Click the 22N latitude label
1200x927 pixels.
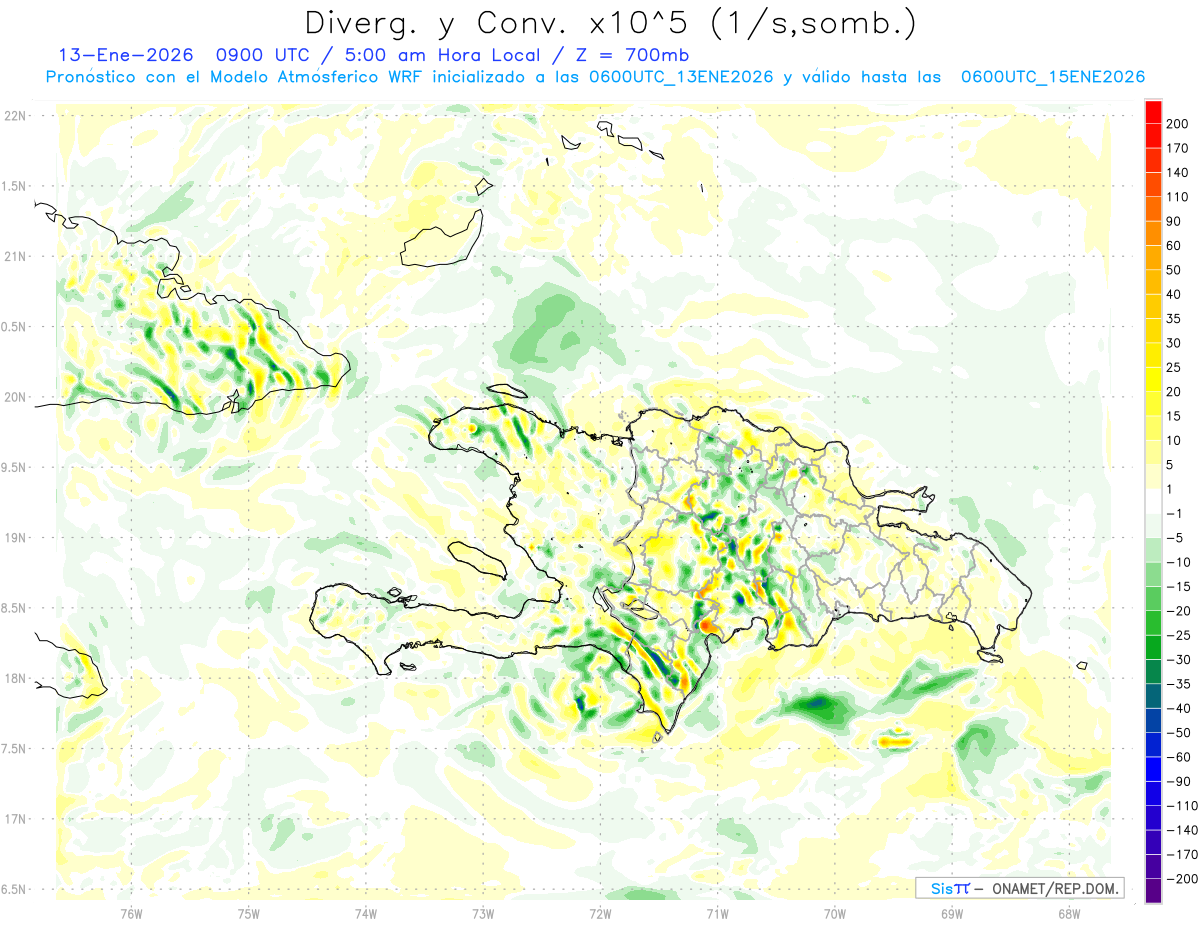coord(16,116)
